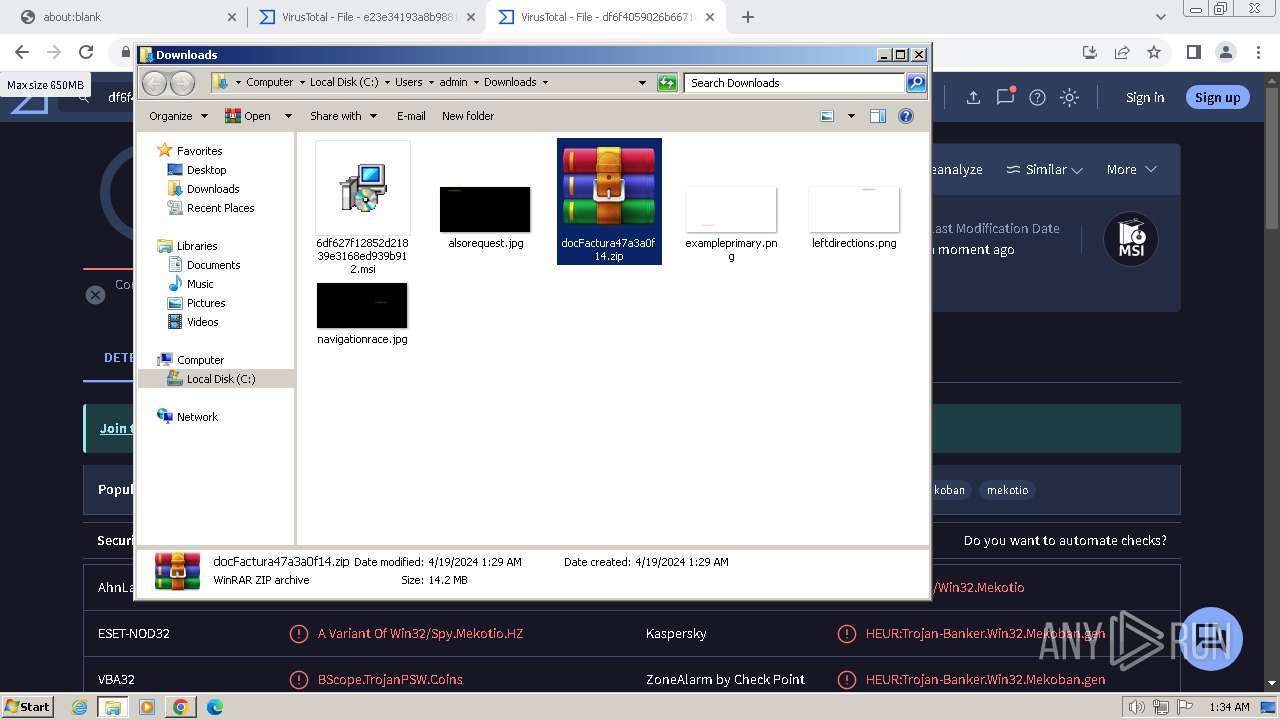Bookmark this page with the star icon
Image resolution: width=1280 pixels, height=720 pixels.
click(1154, 52)
